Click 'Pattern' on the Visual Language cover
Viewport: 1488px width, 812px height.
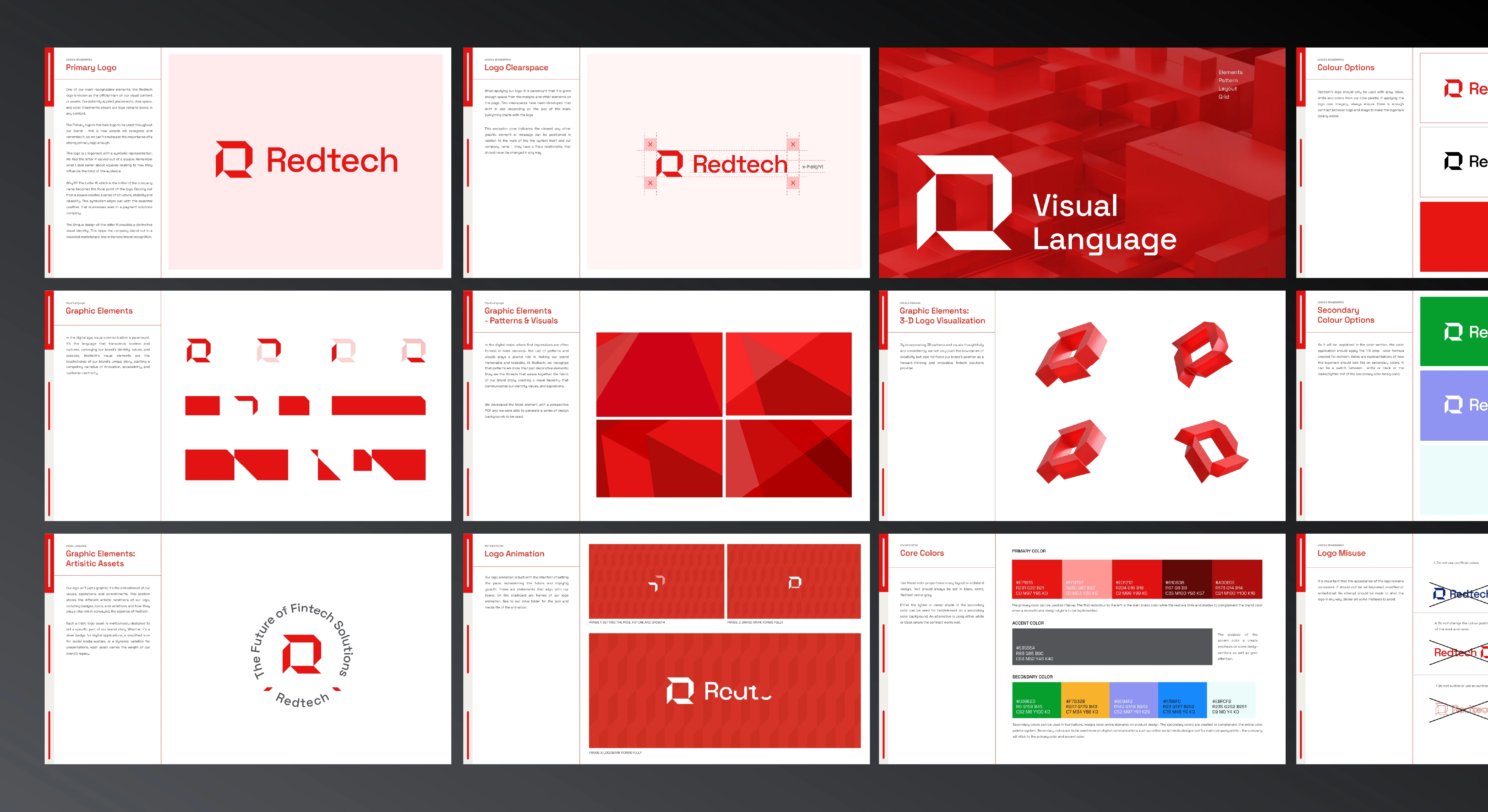(x=1228, y=80)
